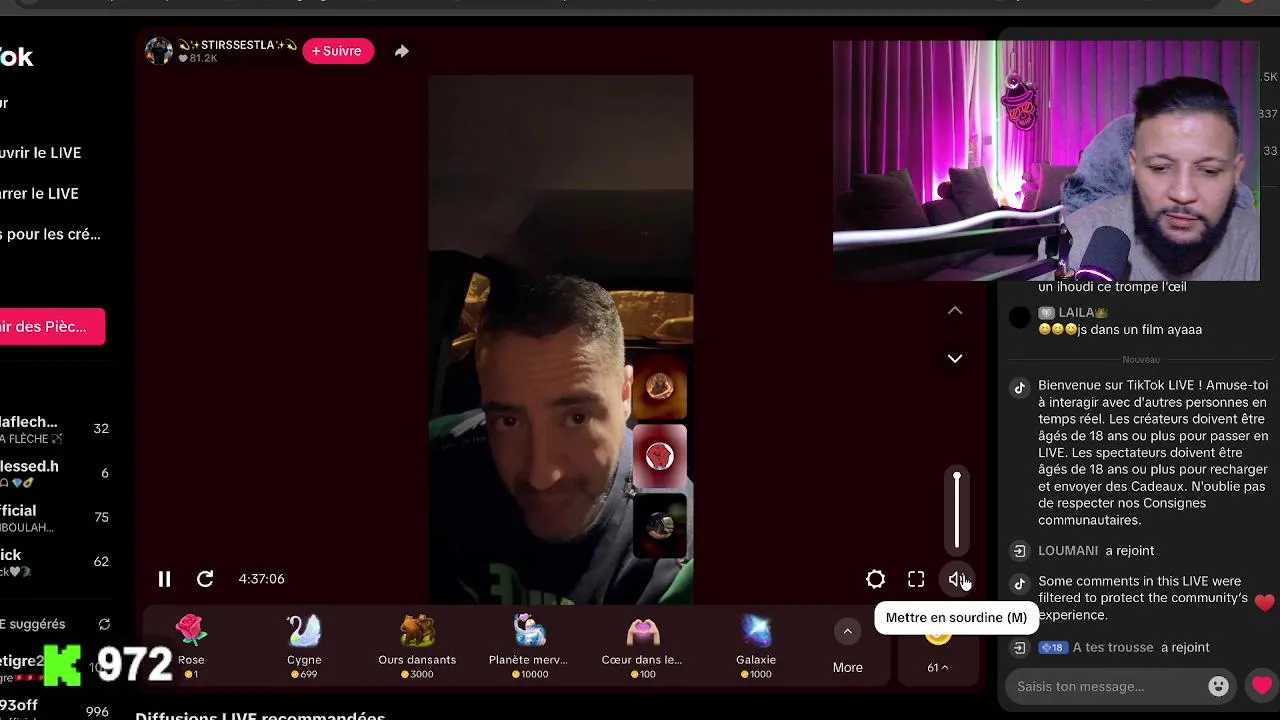This screenshot has width=1280, height=720.
Task: Expand the gift list with More
Action: pos(847,648)
